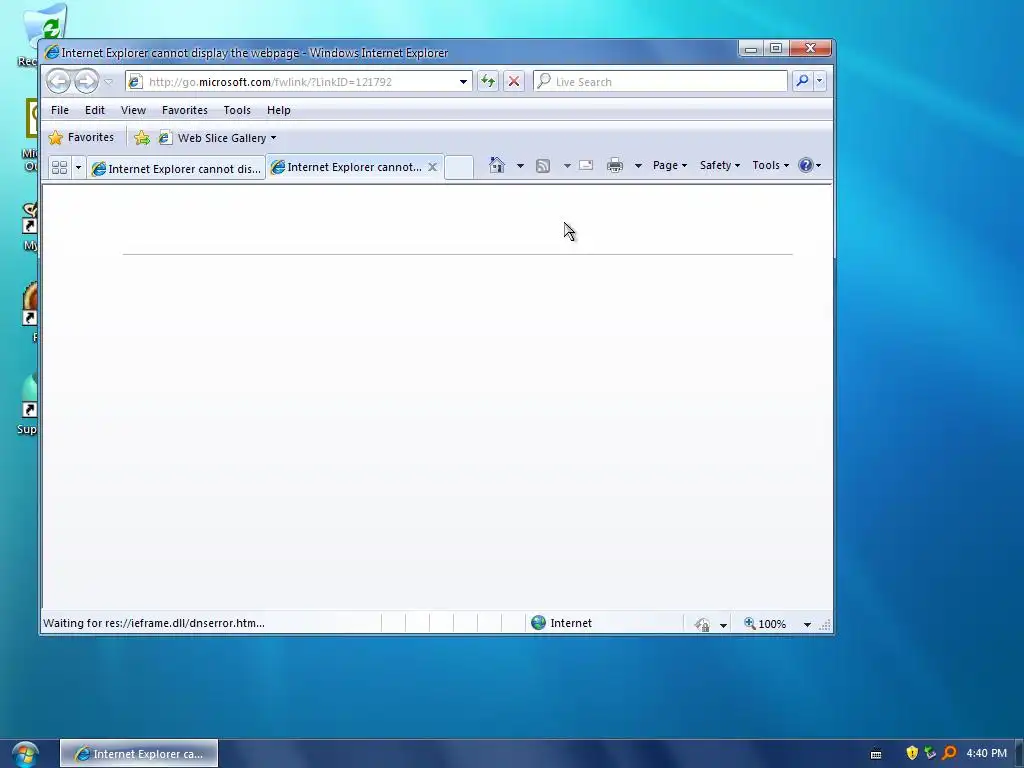Open the Favorites menu in menu bar
Image resolution: width=1024 pixels, height=768 pixels.
pyautogui.click(x=185, y=110)
